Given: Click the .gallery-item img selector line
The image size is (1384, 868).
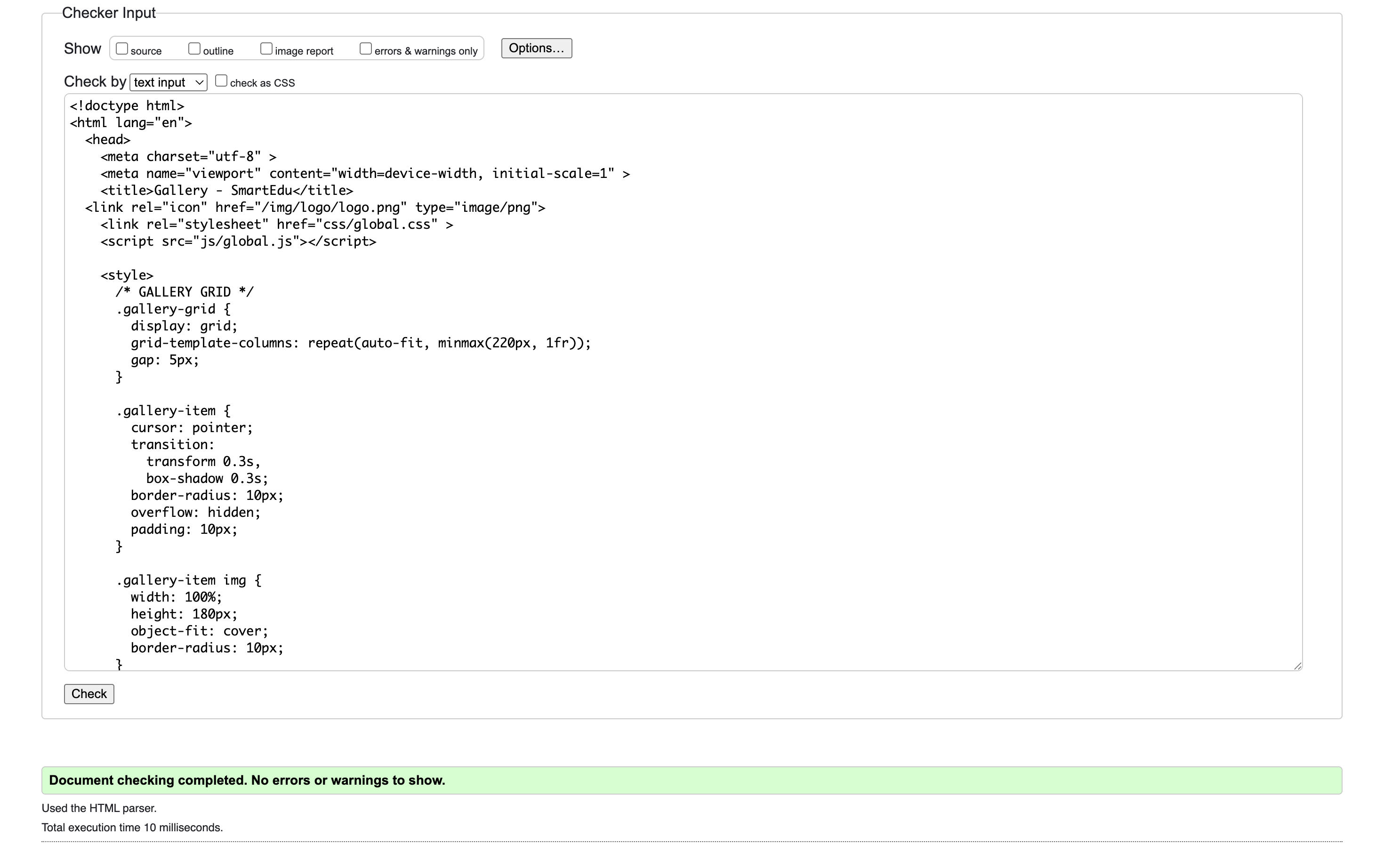Looking at the screenshot, I should (189, 580).
